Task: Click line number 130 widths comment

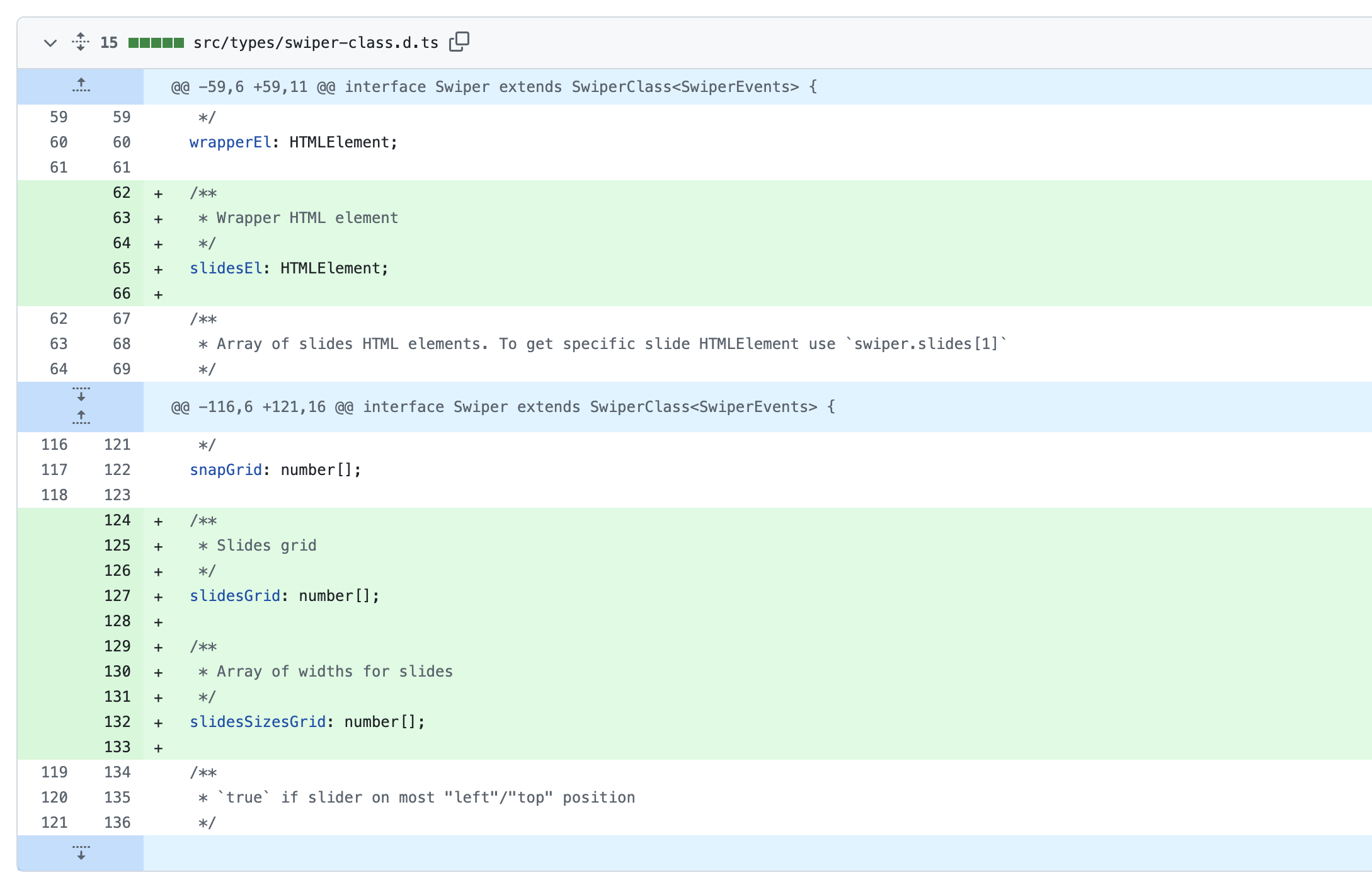Action: pyautogui.click(x=118, y=672)
